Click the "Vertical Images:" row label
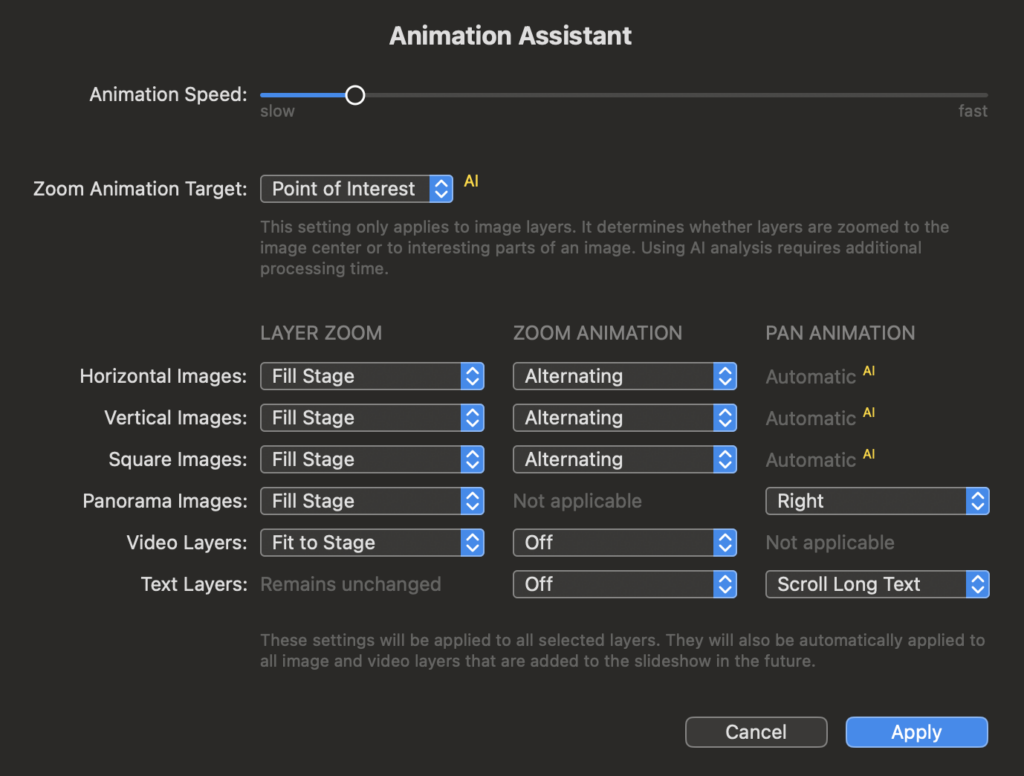The height and width of the screenshot is (776, 1024). tap(176, 418)
